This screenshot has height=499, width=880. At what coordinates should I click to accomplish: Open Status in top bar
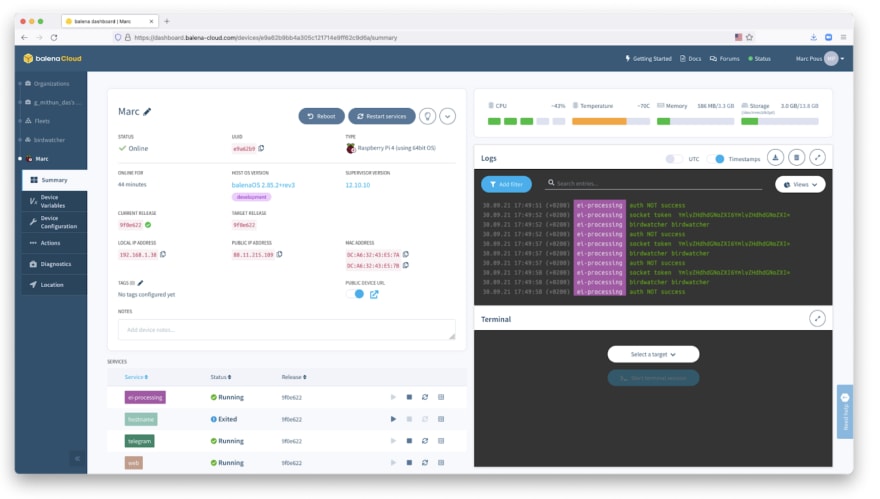tap(759, 58)
